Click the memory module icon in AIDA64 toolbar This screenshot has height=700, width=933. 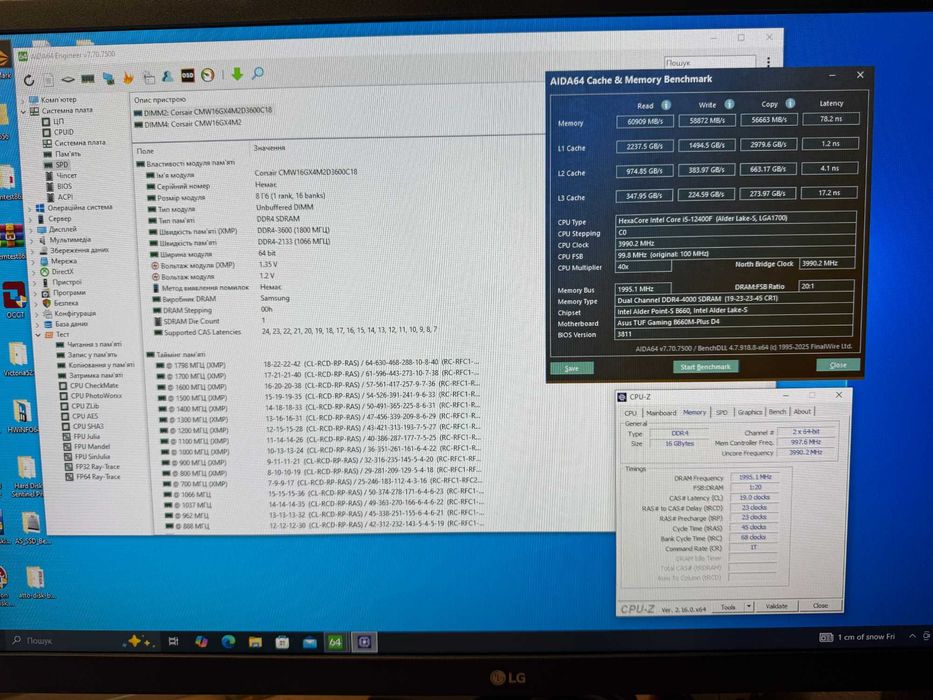click(87, 79)
